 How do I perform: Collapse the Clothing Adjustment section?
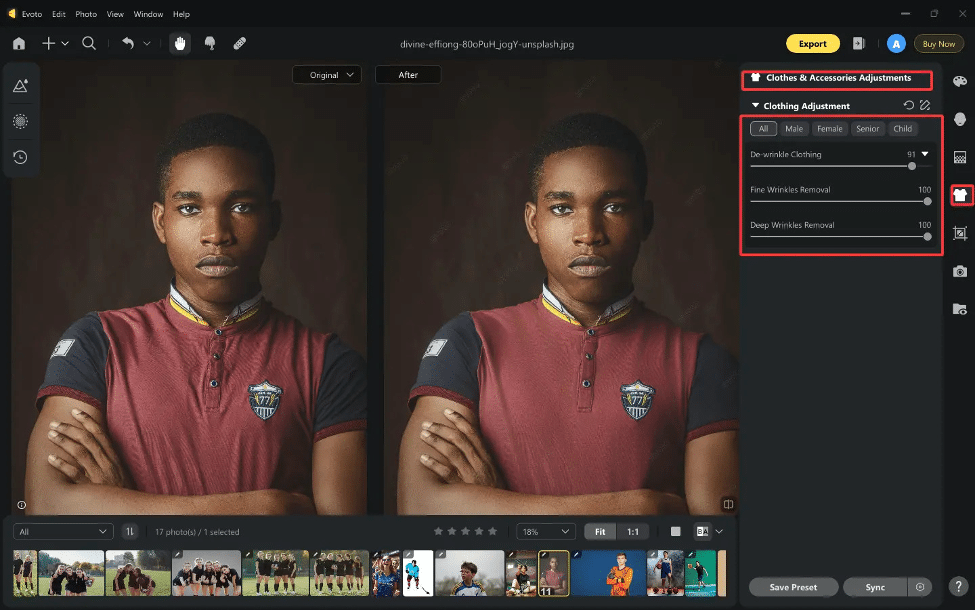(x=756, y=105)
